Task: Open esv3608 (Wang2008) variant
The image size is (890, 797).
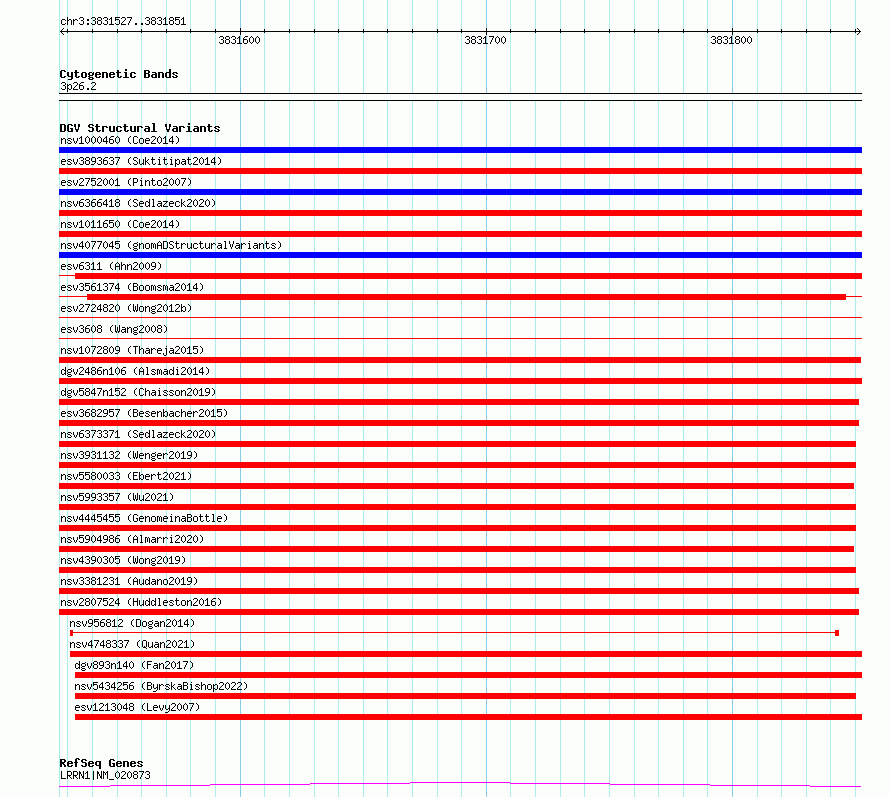Action: tap(114, 329)
